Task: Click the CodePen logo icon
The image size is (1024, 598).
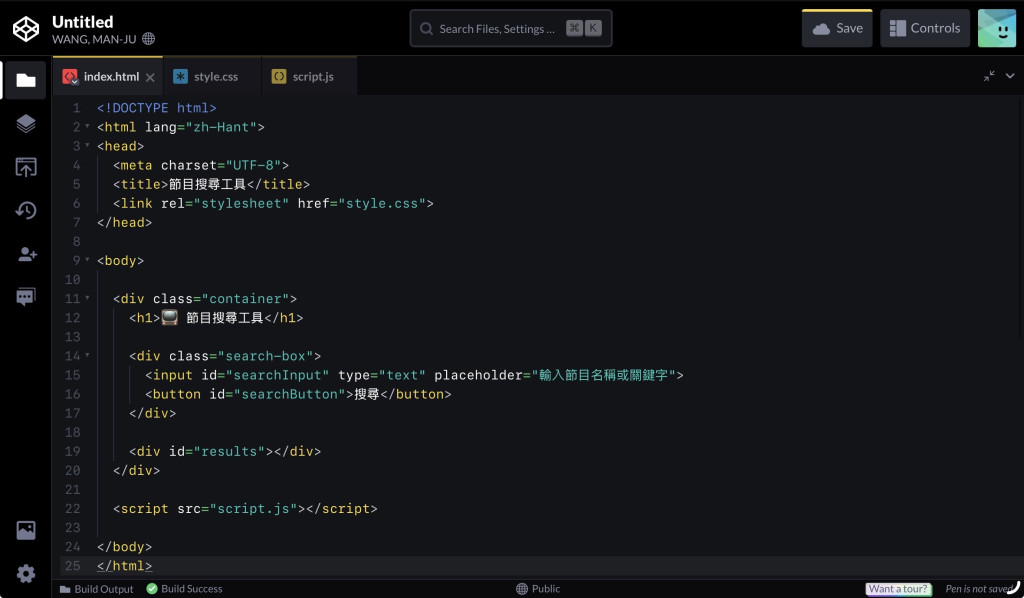Action: (26, 29)
